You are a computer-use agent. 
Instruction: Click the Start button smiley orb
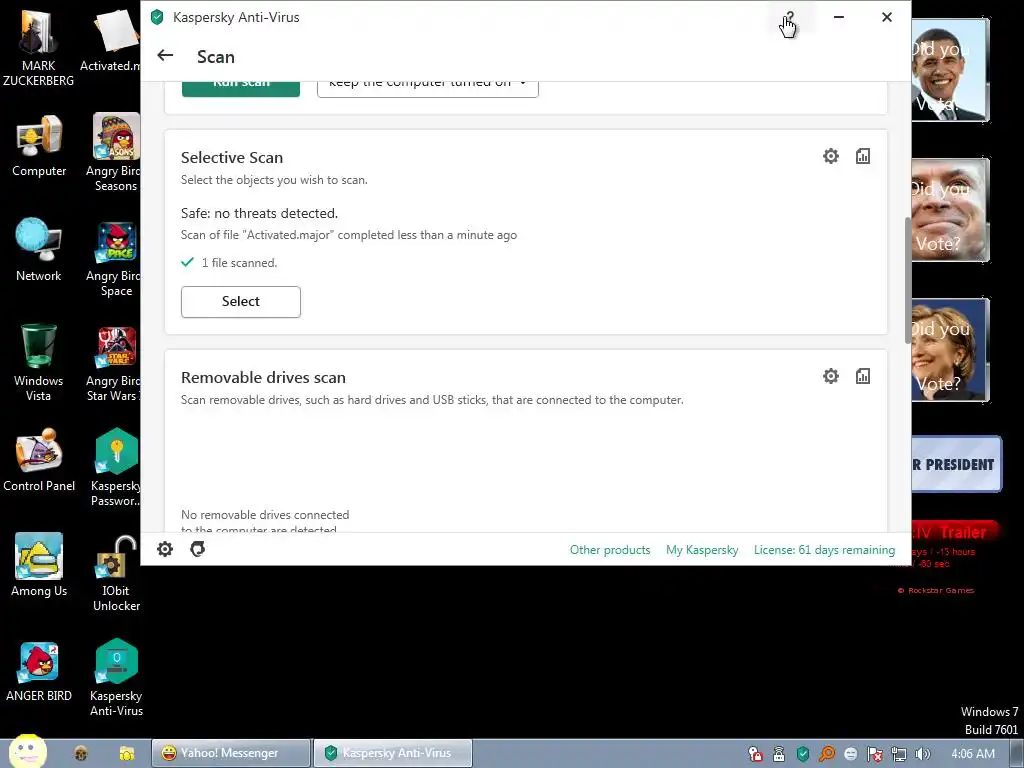[x=27, y=752]
